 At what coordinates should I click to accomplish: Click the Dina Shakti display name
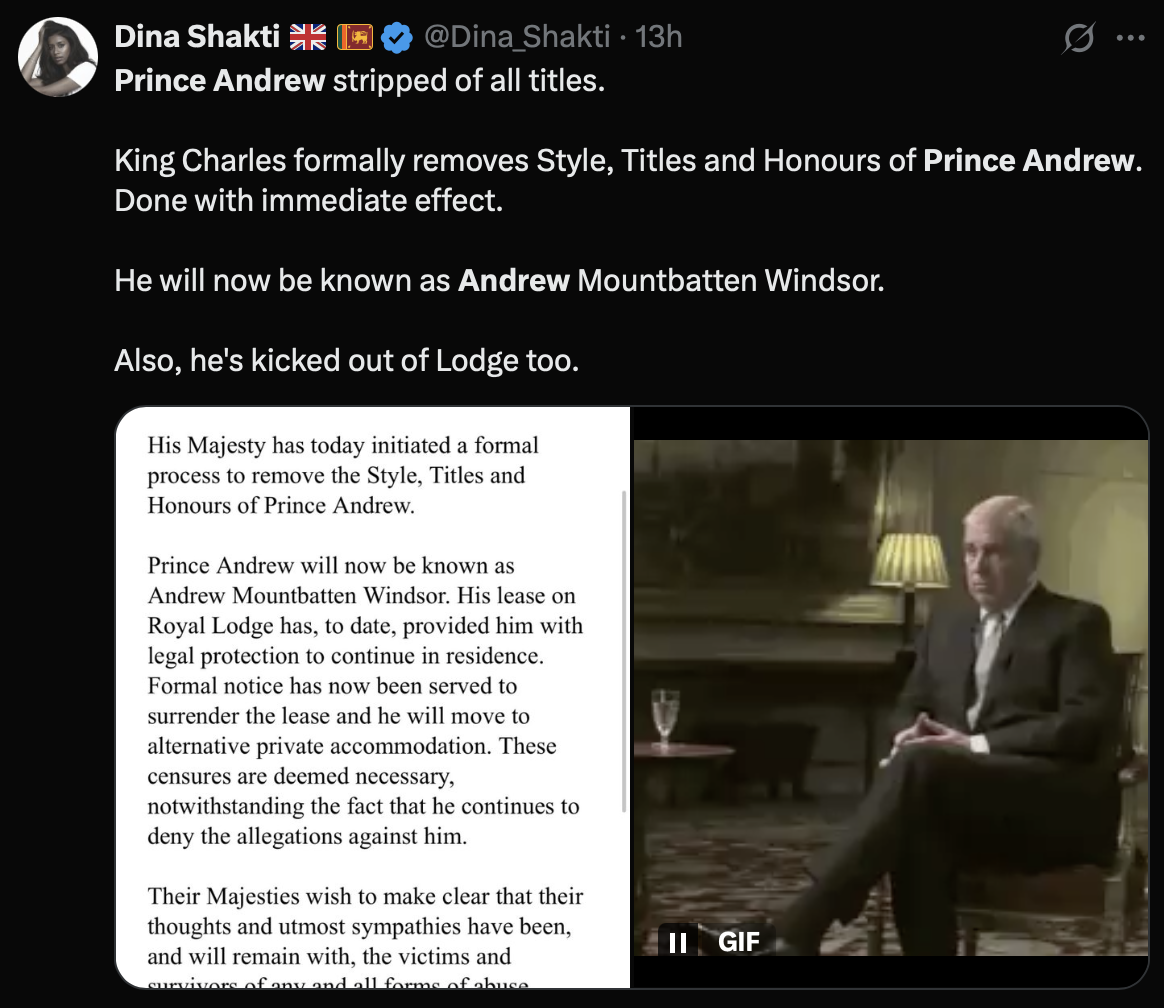(196, 38)
